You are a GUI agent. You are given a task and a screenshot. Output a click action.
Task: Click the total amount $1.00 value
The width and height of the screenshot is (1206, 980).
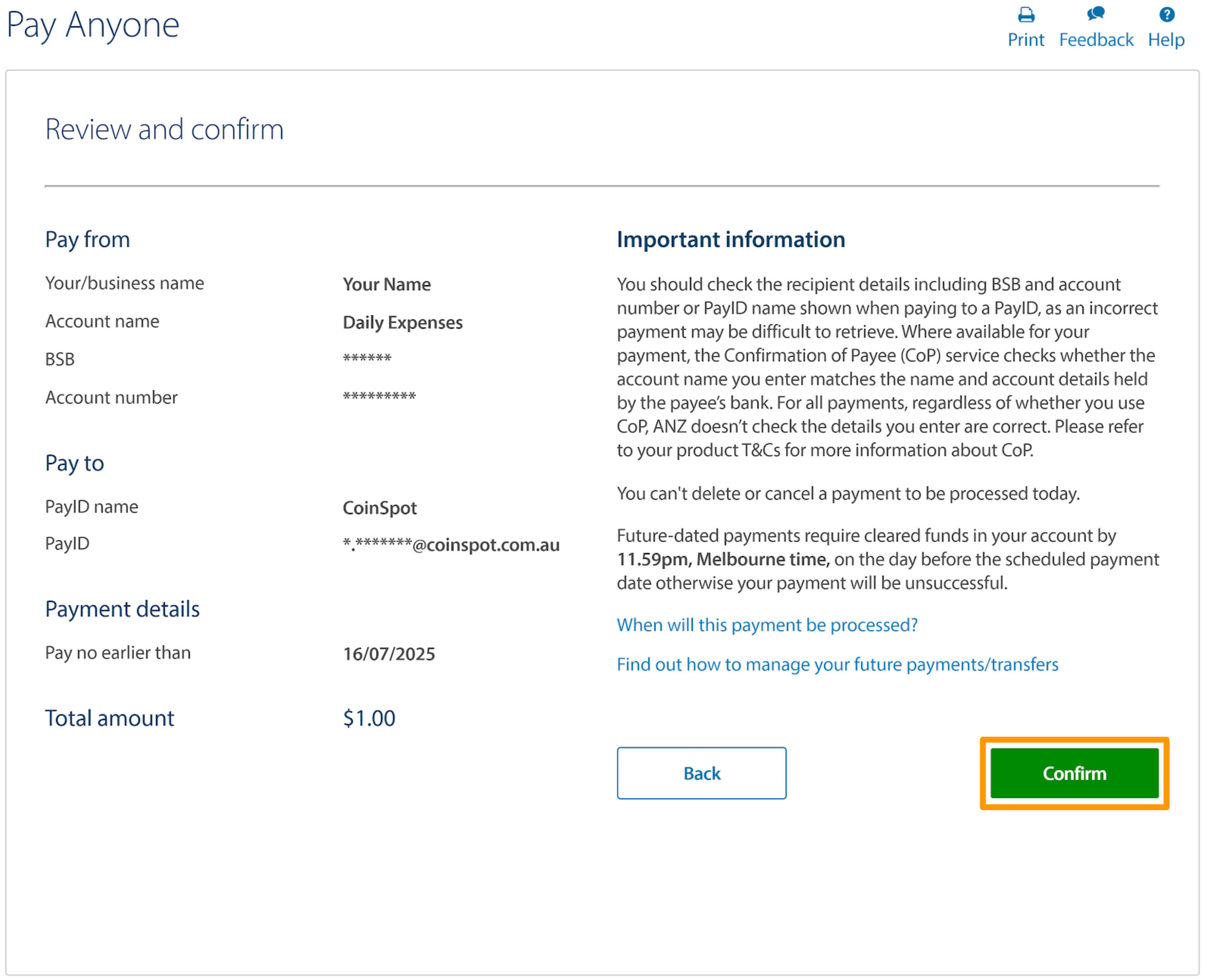click(x=369, y=718)
